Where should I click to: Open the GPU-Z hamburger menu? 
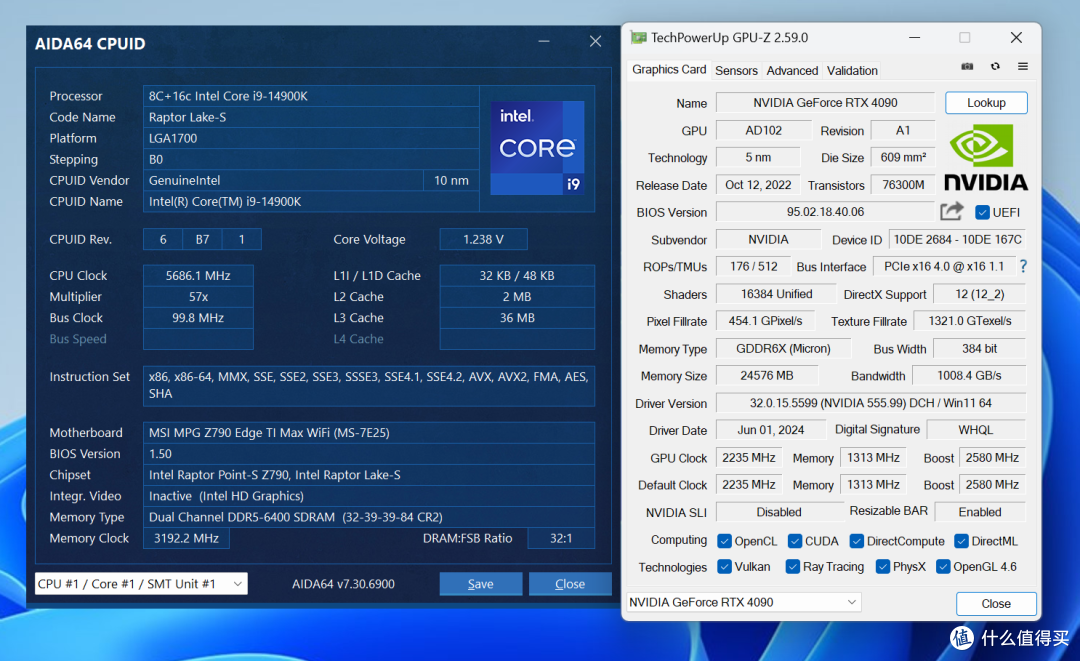[1023, 67]
